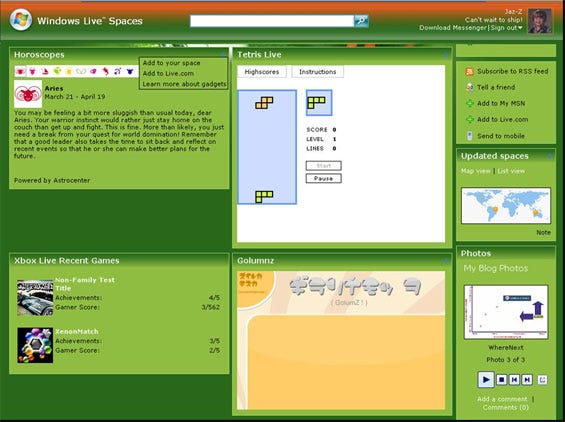Image resolution: width=565 pixels, height=422 pixels.
Task: Select the purple archer zodiac icon
Action: point(117,71)
